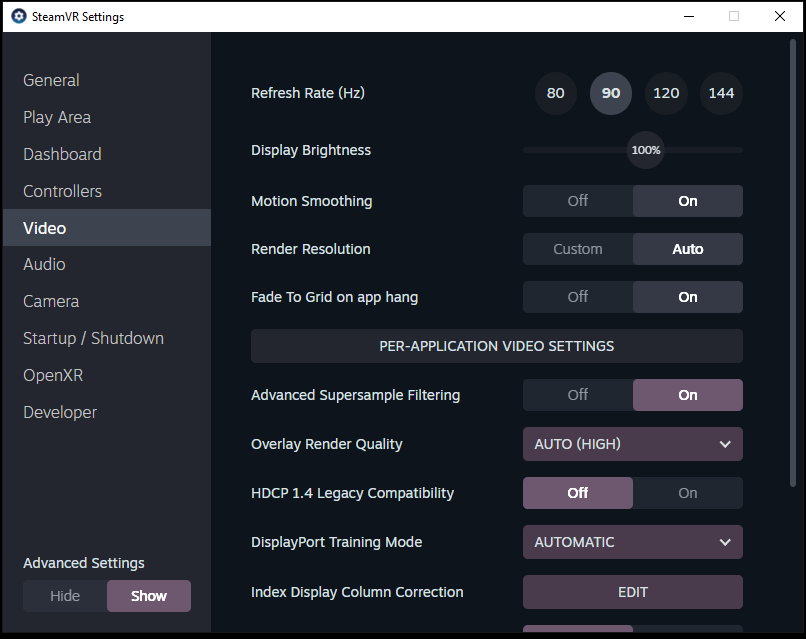Click the Overlay Render Quality label
Image resolution: width=806 pixels, height=639 pixels.
click(327, 444)
